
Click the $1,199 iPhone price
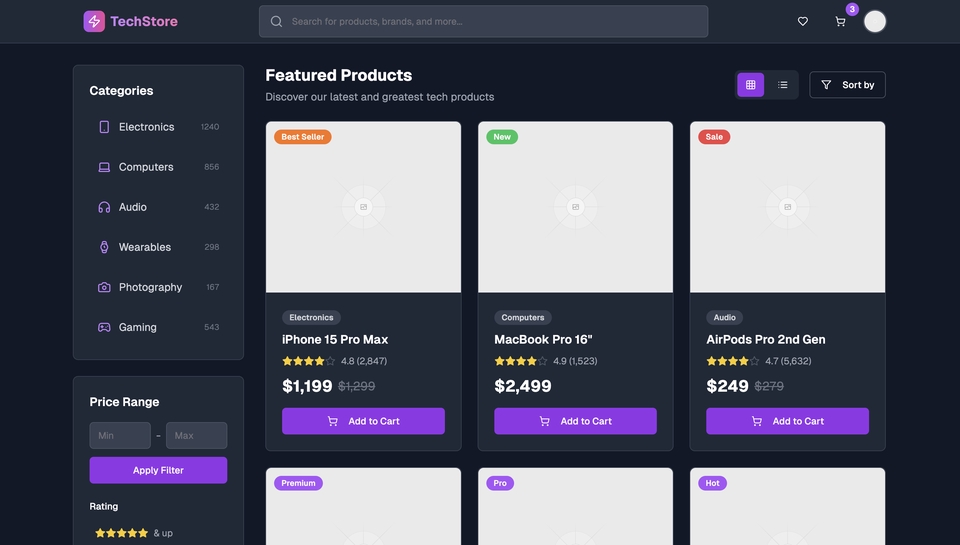307,386
